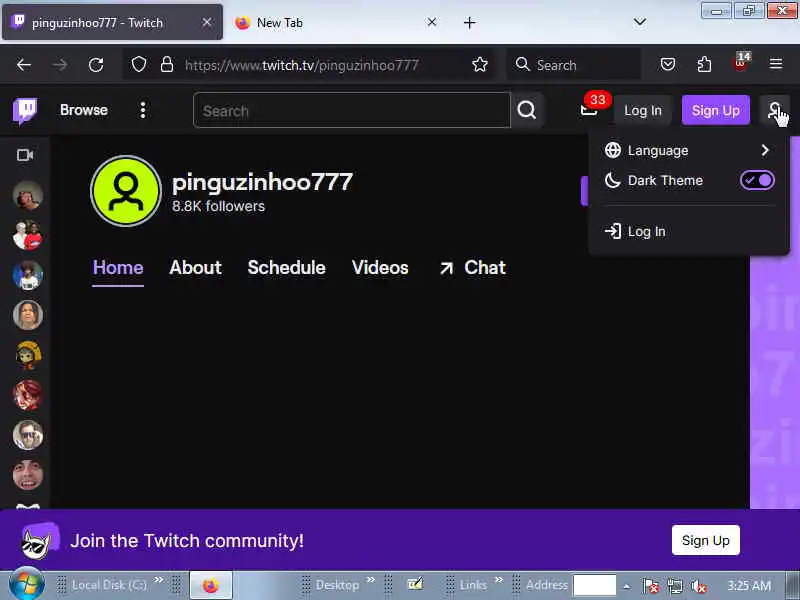Close the pinguzinhoo777 Twitch tab
The height and width of the screenshot is (600, 800).
[207, 22]
